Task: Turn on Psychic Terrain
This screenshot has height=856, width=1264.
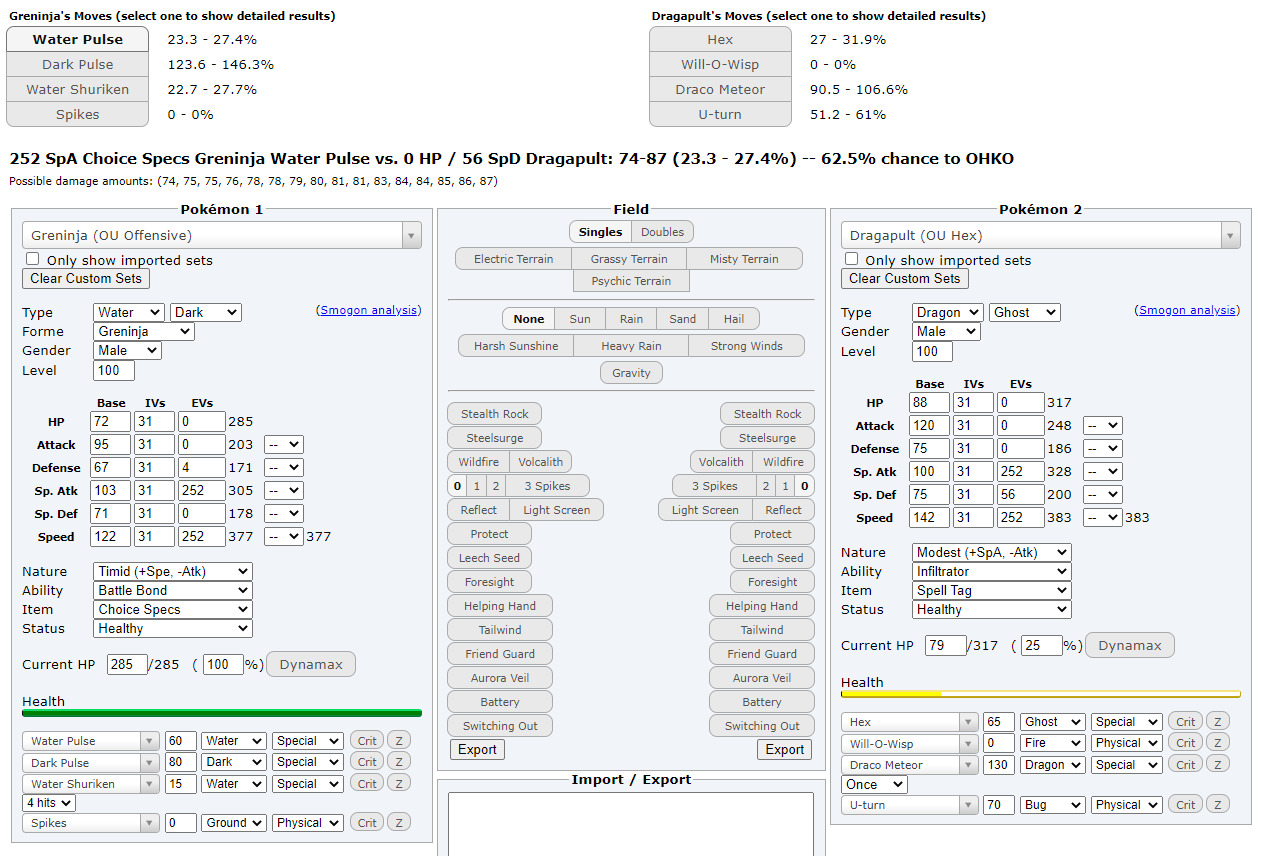Action: (631, 281)
